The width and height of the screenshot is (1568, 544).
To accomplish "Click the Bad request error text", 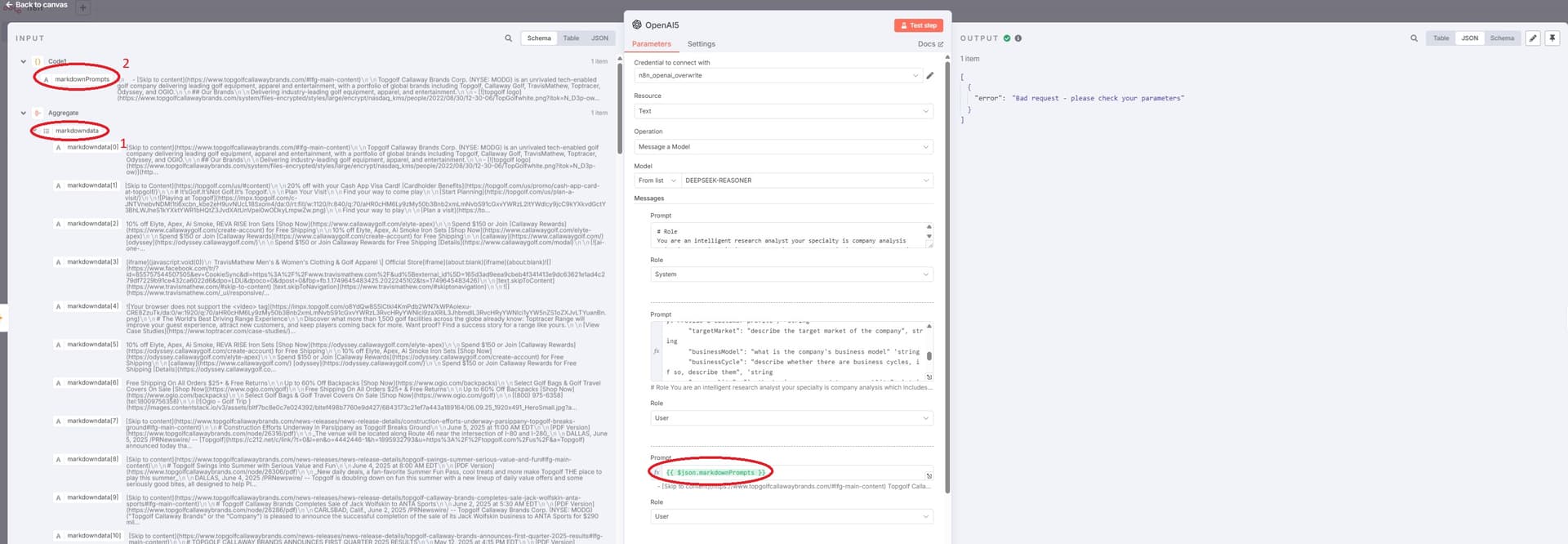I will point(1098,98).
